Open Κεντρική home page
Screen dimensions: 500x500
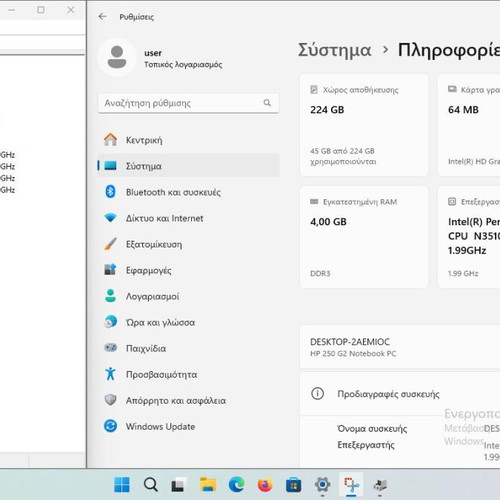[188, 140]
